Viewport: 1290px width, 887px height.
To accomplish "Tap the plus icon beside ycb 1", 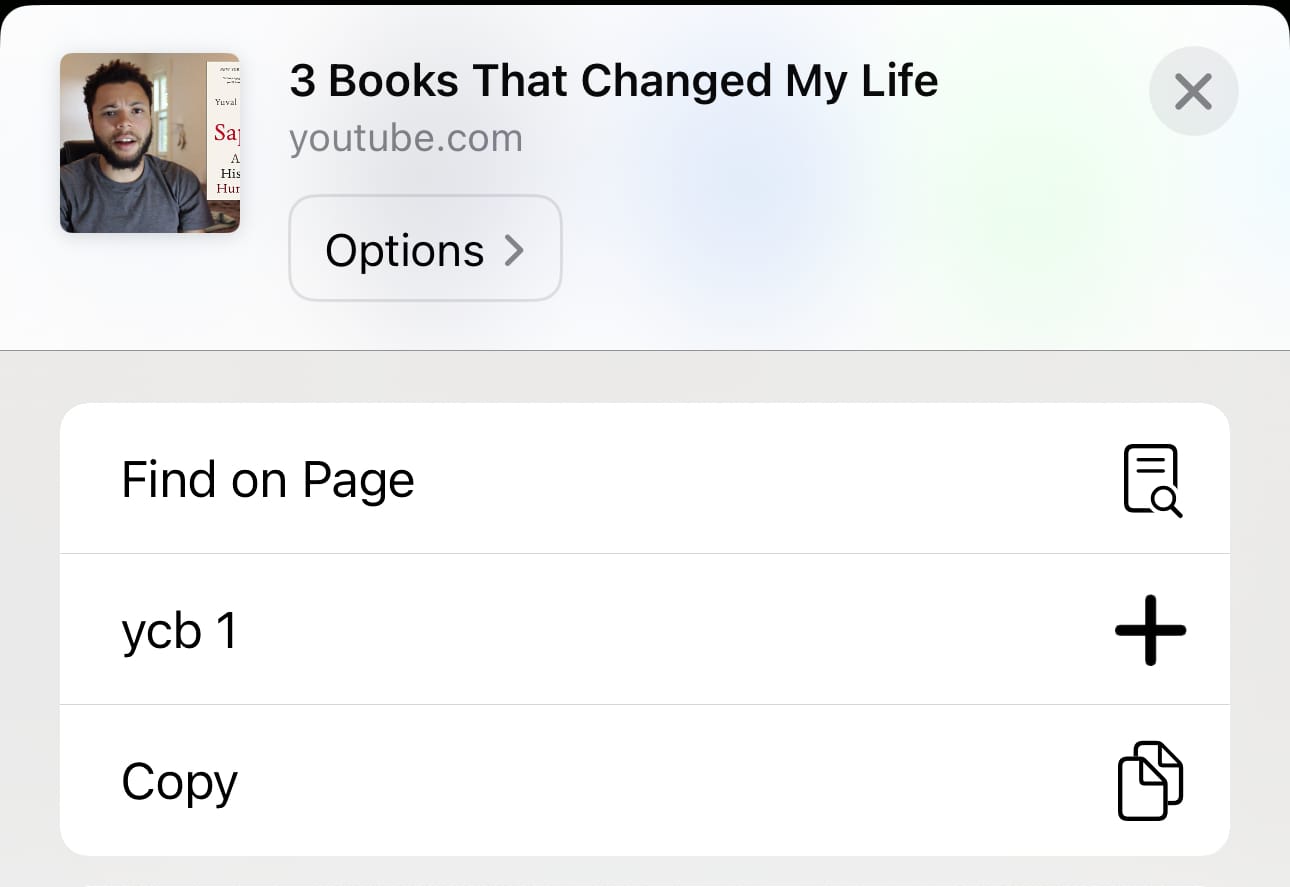I will click(1150, 630).
